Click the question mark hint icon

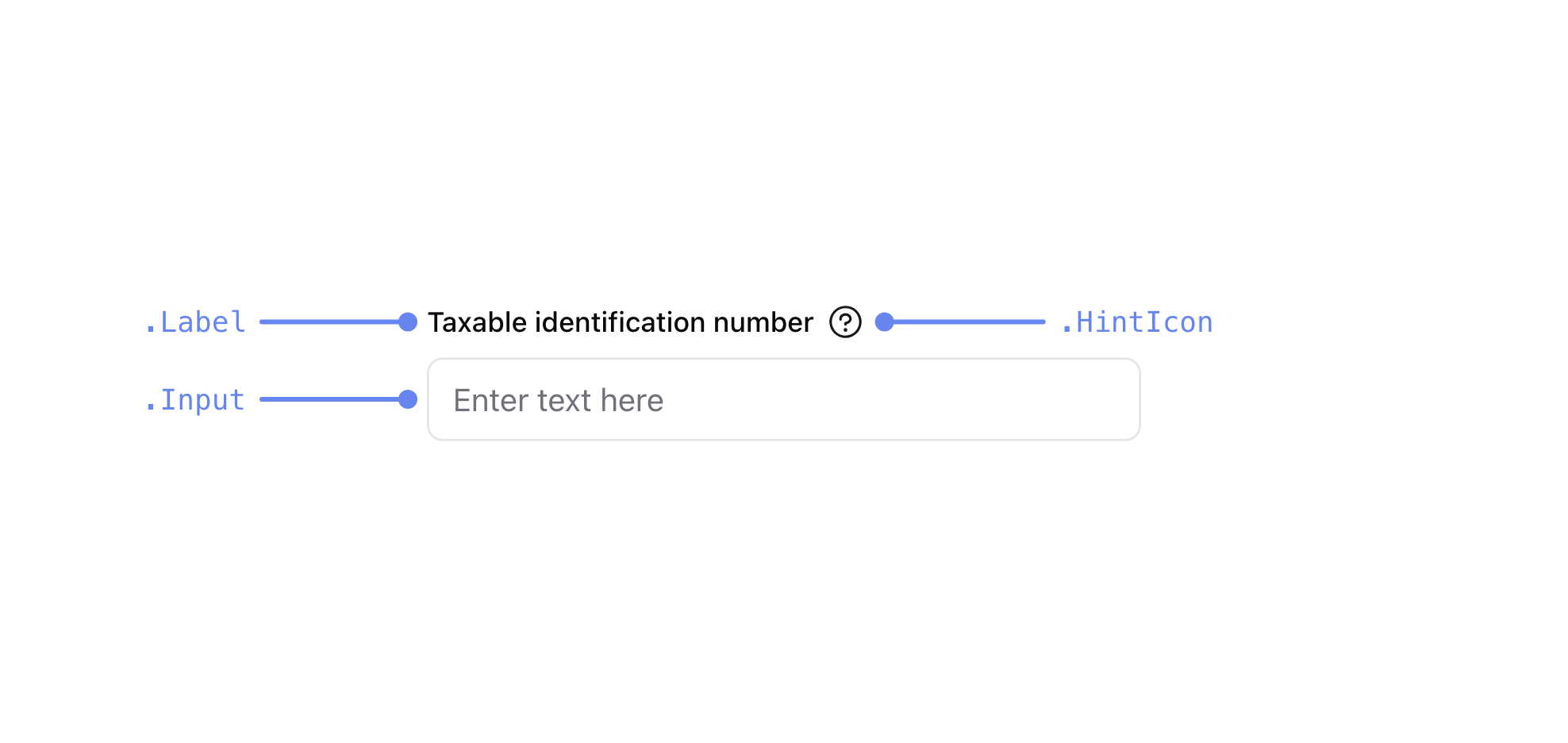[x=845, y=322]
